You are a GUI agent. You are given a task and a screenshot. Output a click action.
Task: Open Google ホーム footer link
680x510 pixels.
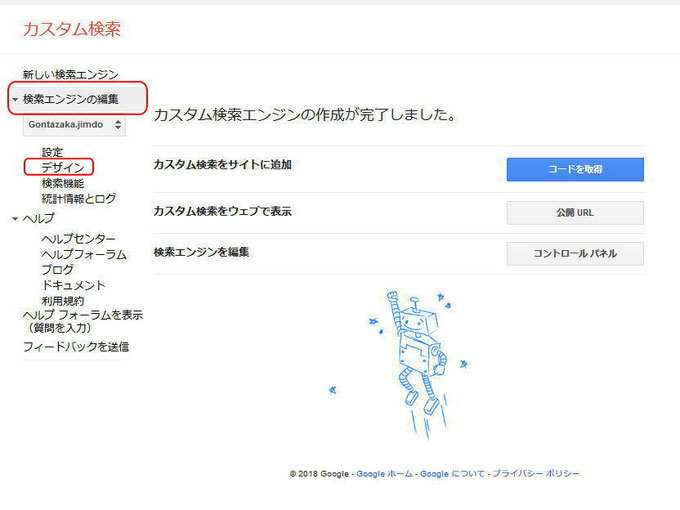(384, 474)
